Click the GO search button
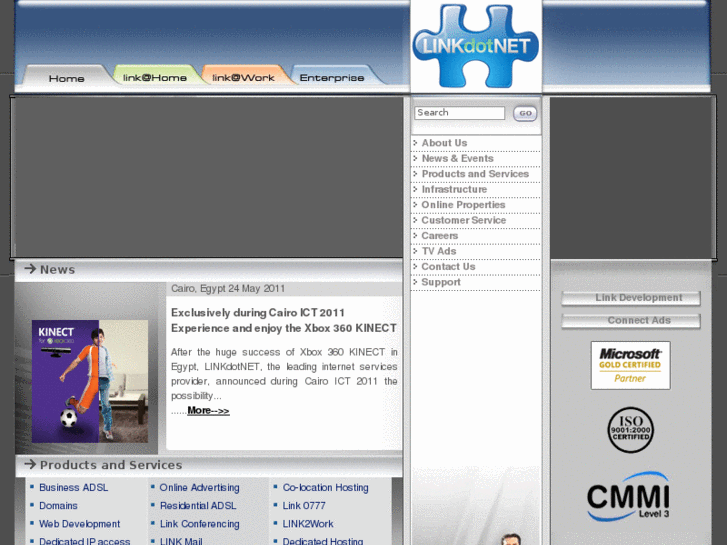This screenshot has width=727, height=545. [x=525, y=113]
